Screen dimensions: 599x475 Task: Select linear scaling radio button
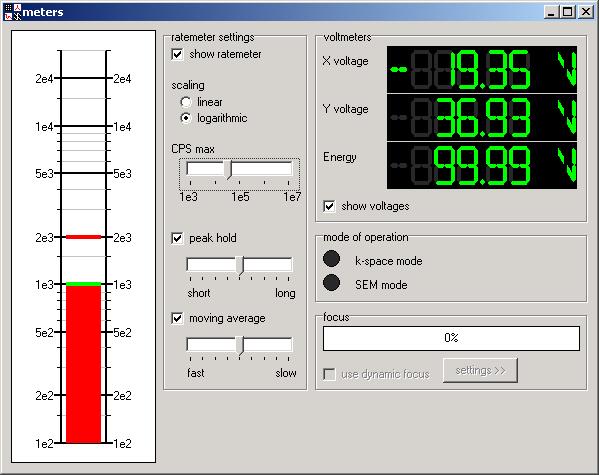coord(186,102)
